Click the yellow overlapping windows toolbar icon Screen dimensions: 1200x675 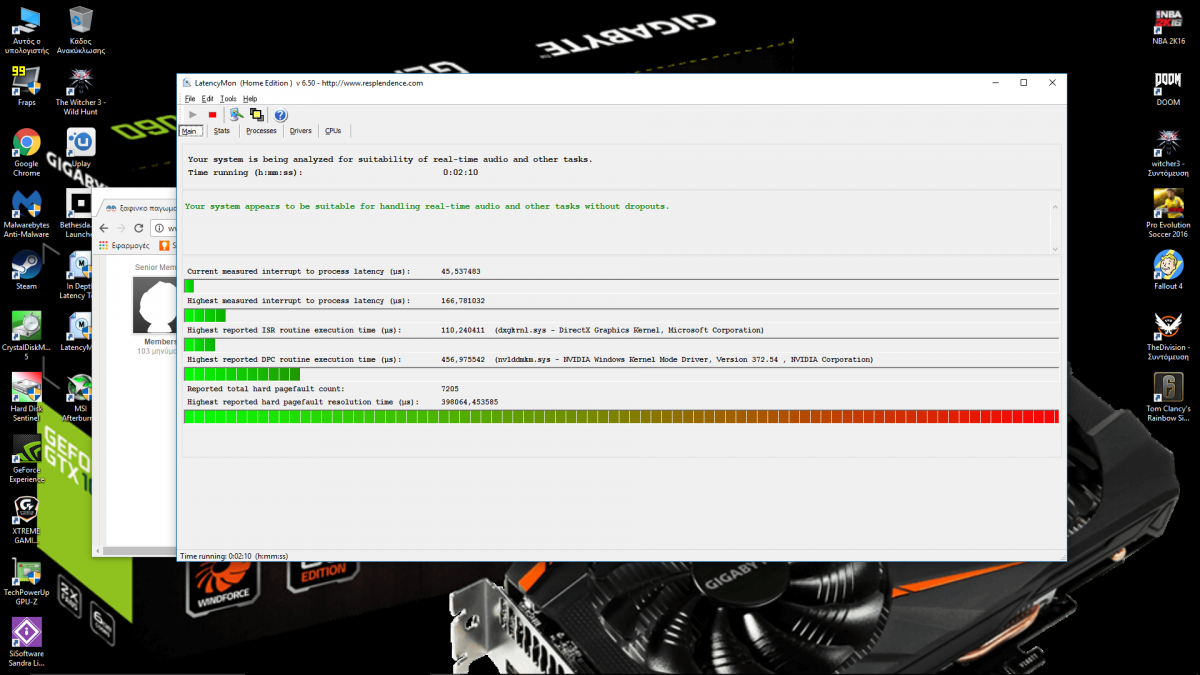click(x=257, y=115)
